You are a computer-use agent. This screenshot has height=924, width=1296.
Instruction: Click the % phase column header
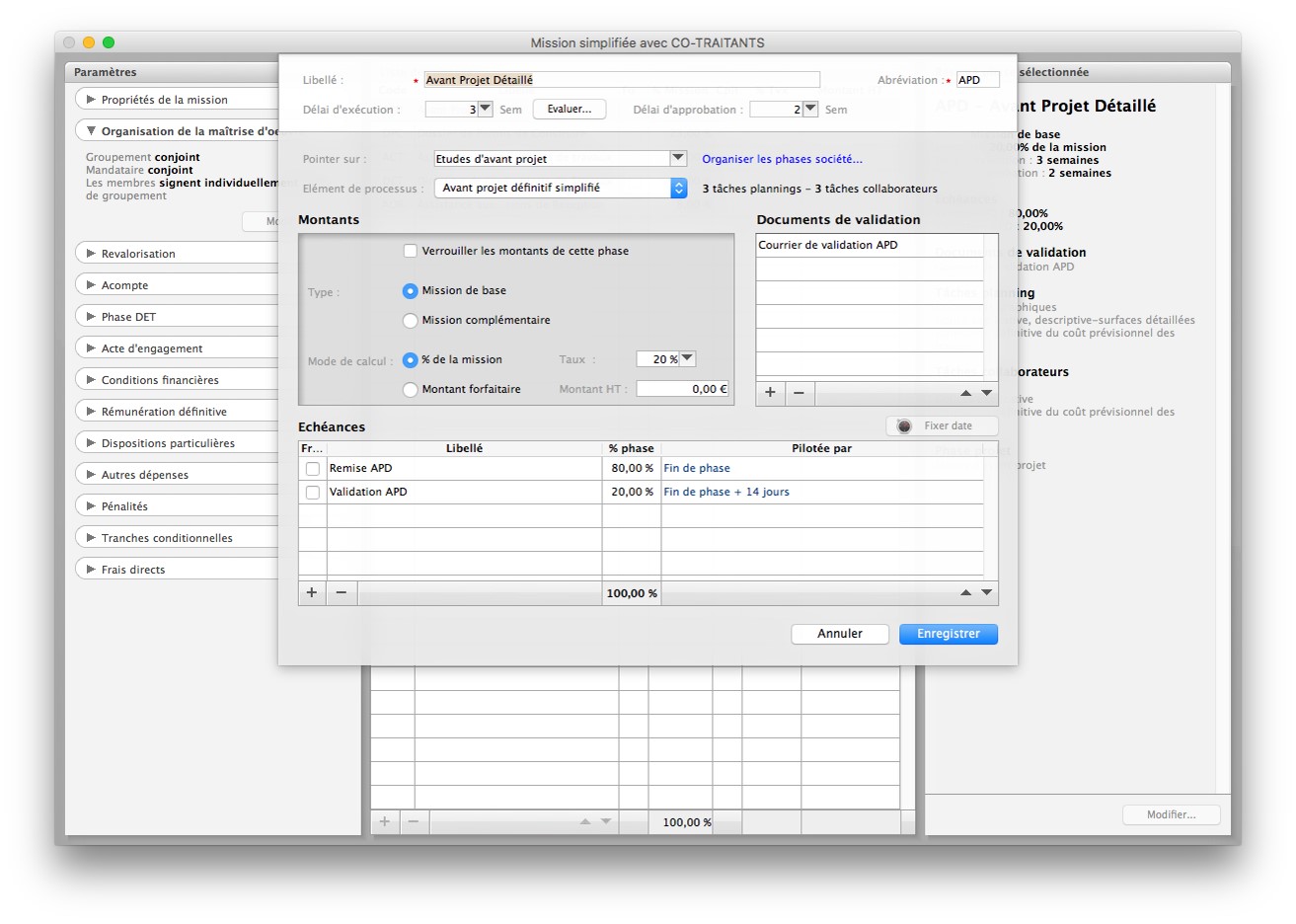click(x=632, y=448)
